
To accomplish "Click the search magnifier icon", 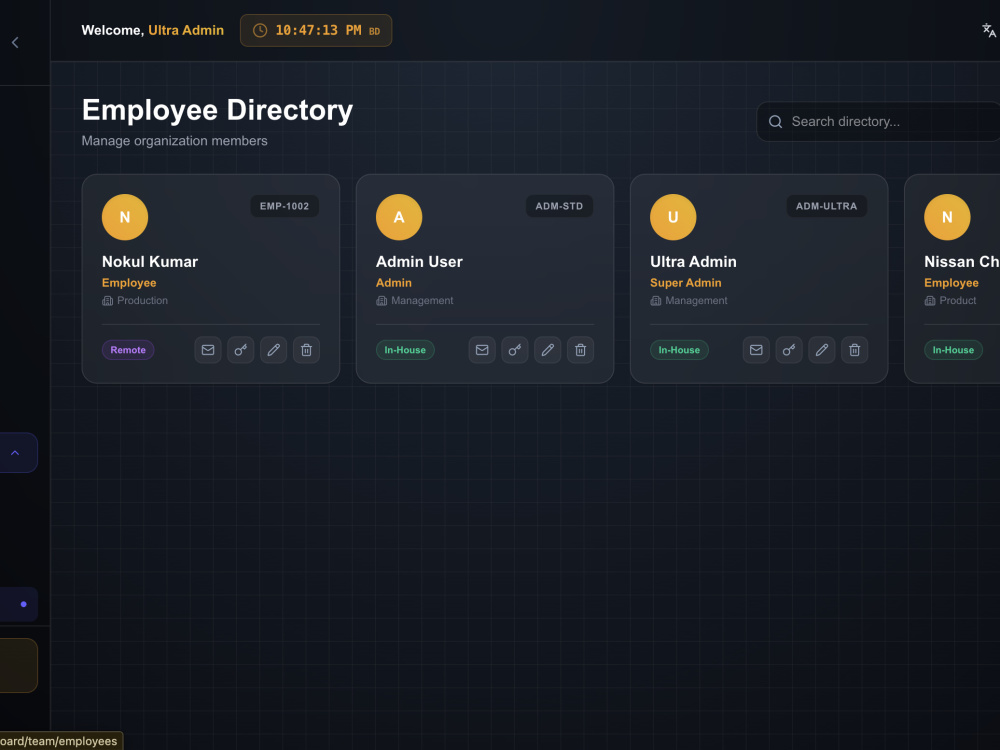I will [776, 122].
